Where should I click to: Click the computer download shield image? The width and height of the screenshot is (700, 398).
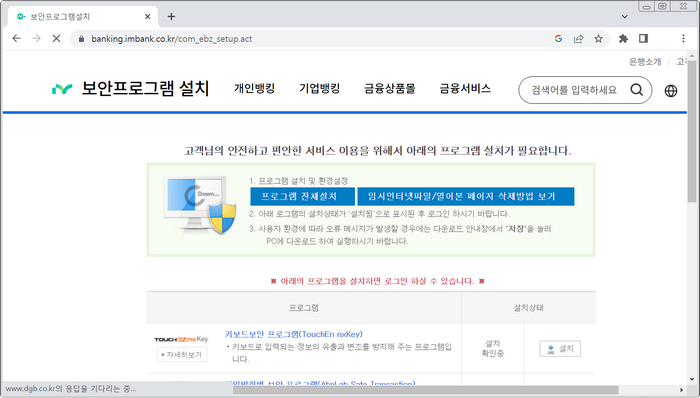(200, 204)
